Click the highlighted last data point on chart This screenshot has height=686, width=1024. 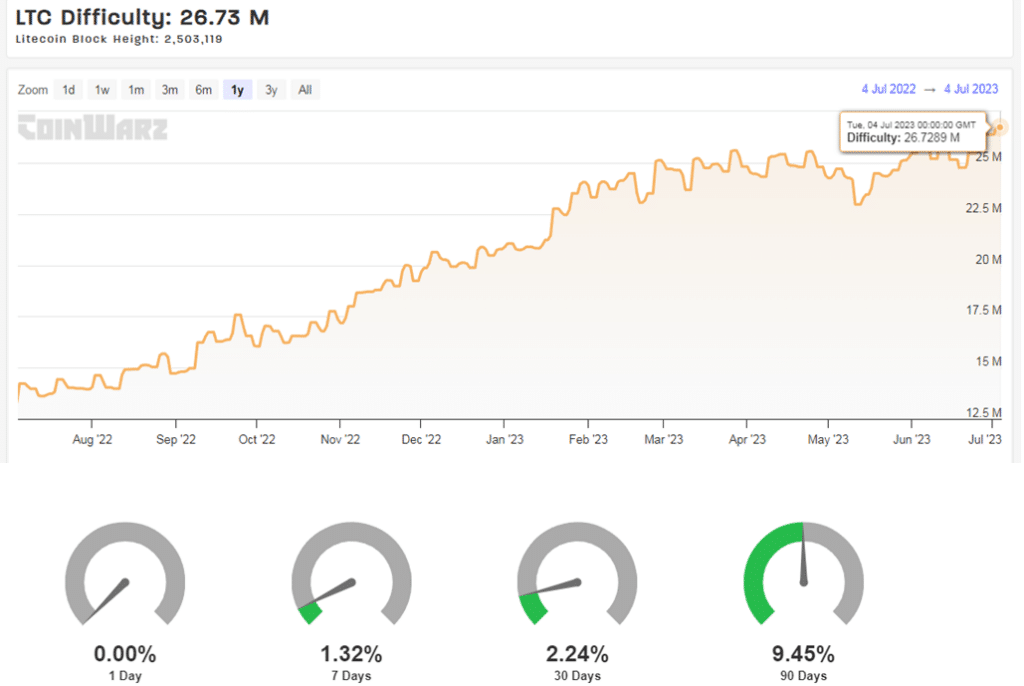(999, 127)
